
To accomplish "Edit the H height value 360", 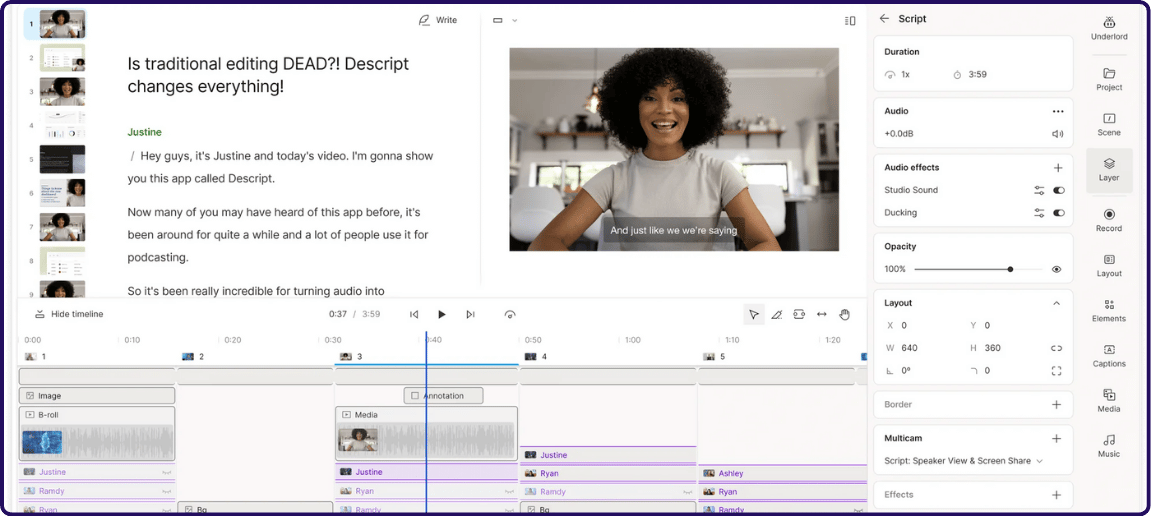I will point(992,348).
